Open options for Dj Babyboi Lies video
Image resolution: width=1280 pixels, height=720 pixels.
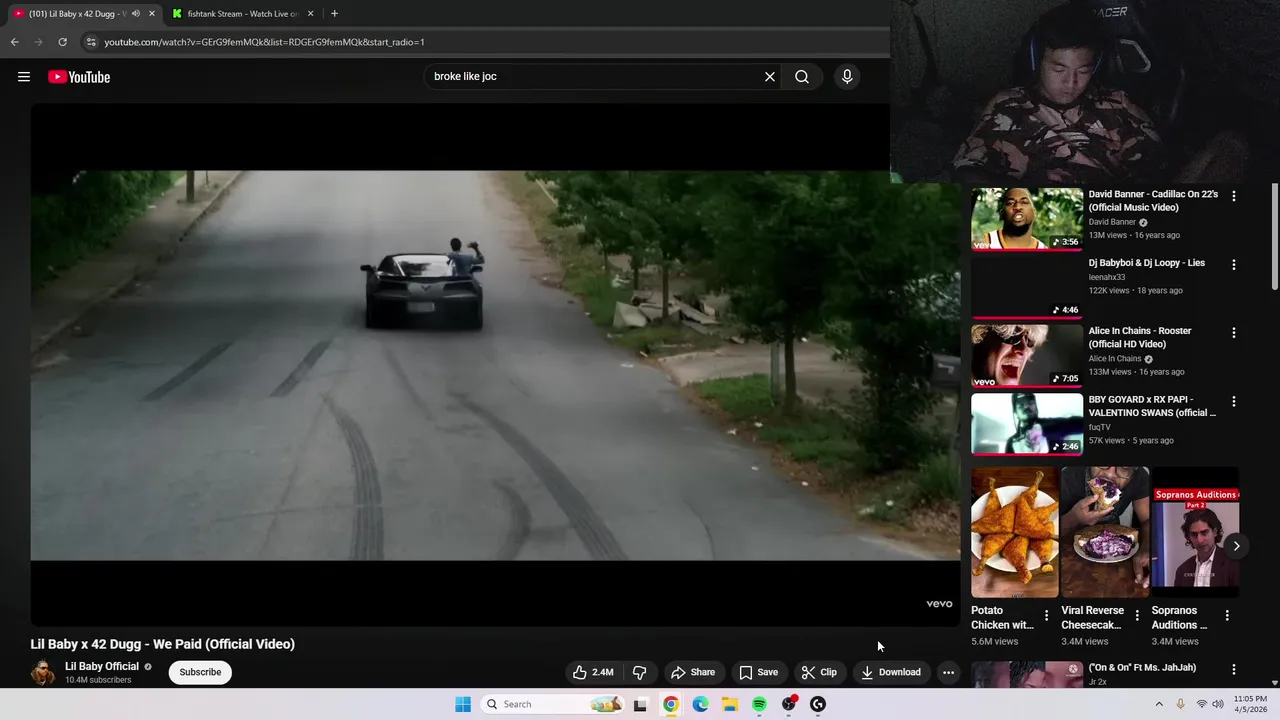coord(1233,264)
